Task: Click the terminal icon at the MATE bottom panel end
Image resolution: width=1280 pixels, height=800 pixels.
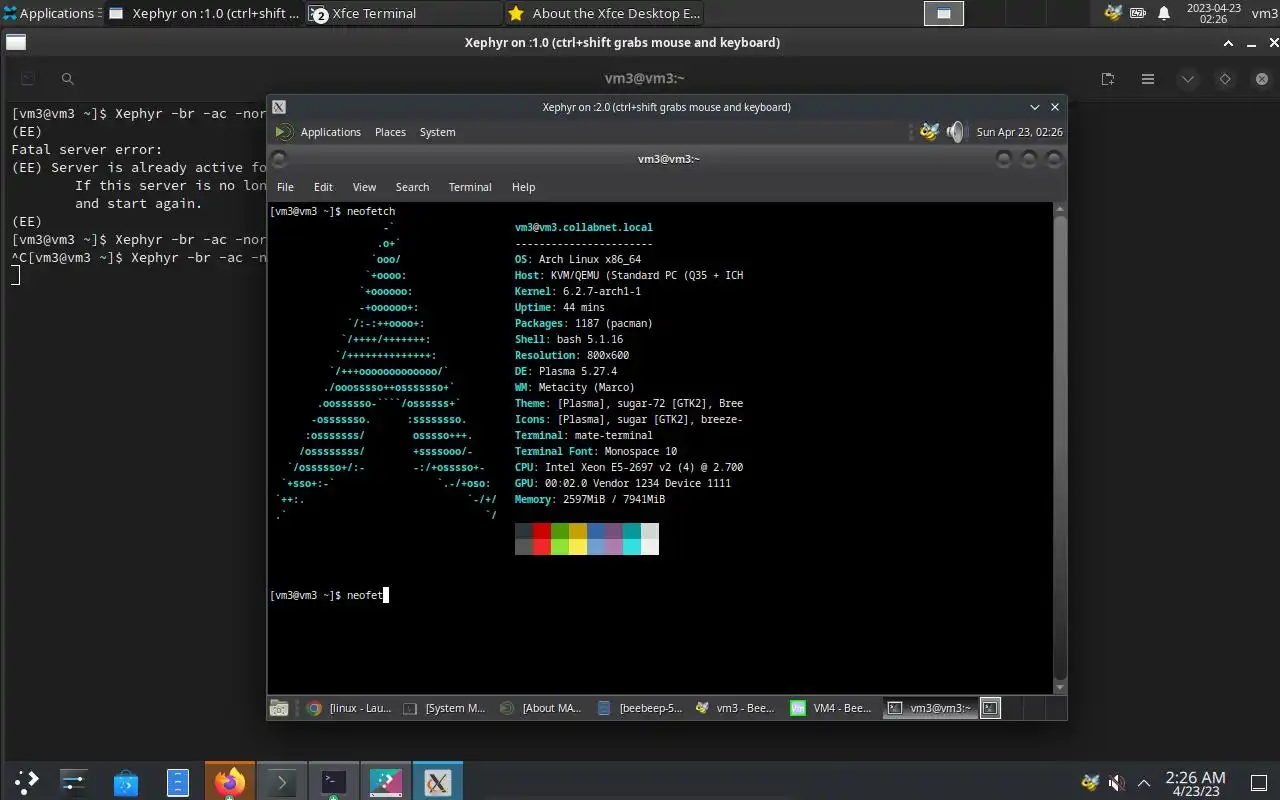Action: click(990, 708)
